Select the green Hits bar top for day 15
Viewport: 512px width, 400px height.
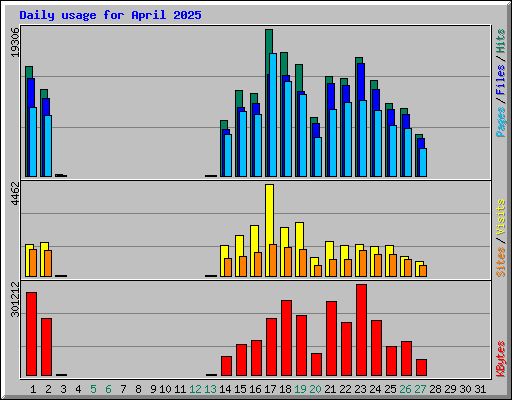239,99
